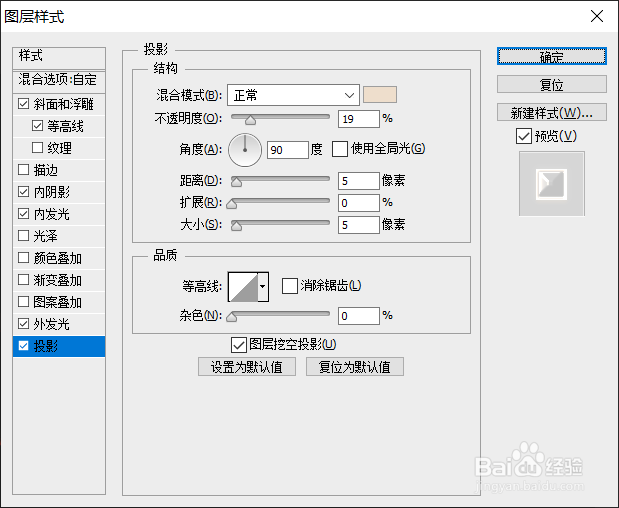
Task: Click the 不透明度 slider handle
Action: tap(250, 120)
